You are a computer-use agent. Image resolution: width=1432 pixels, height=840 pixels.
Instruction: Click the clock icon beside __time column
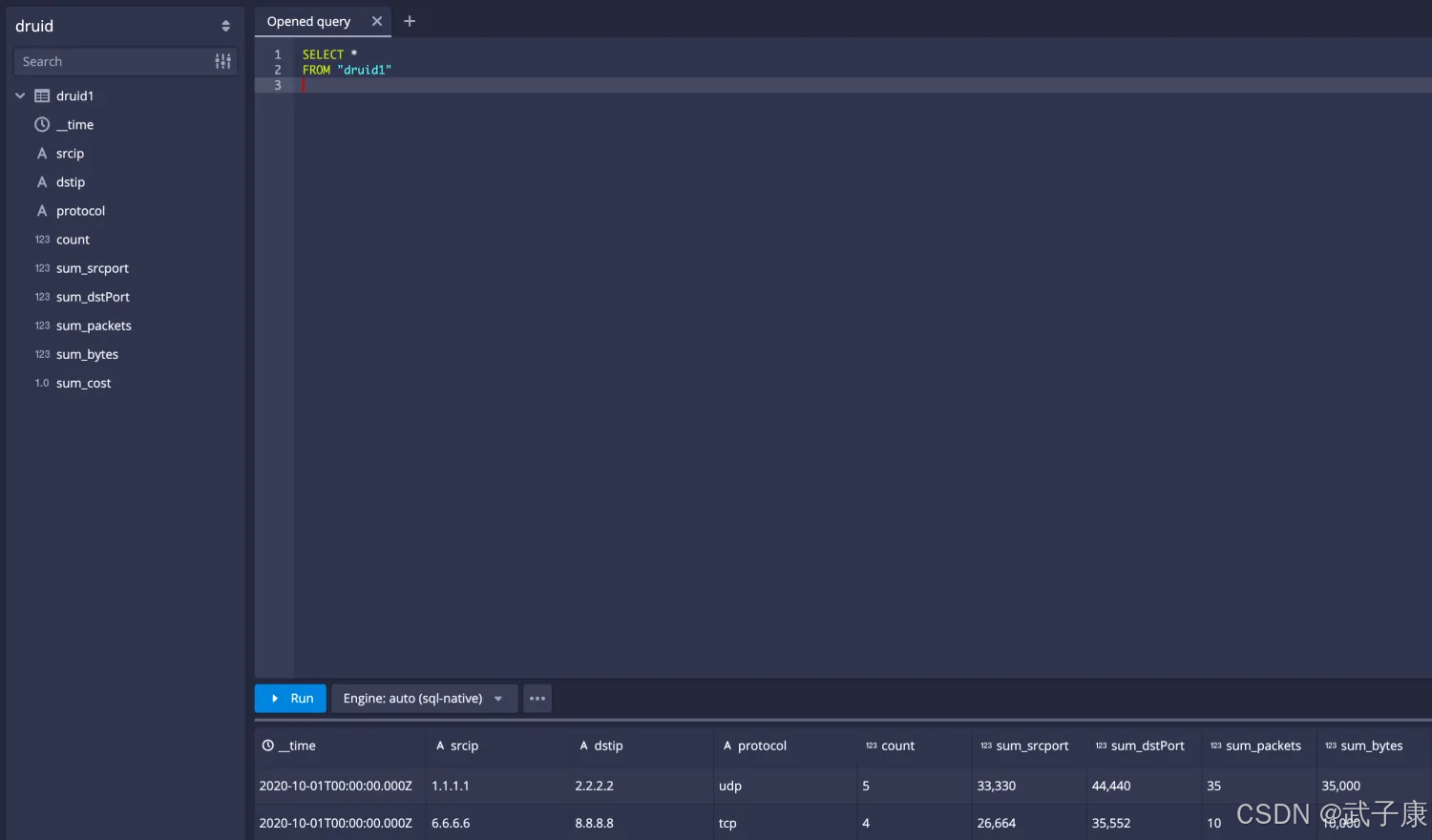point(42,125)
